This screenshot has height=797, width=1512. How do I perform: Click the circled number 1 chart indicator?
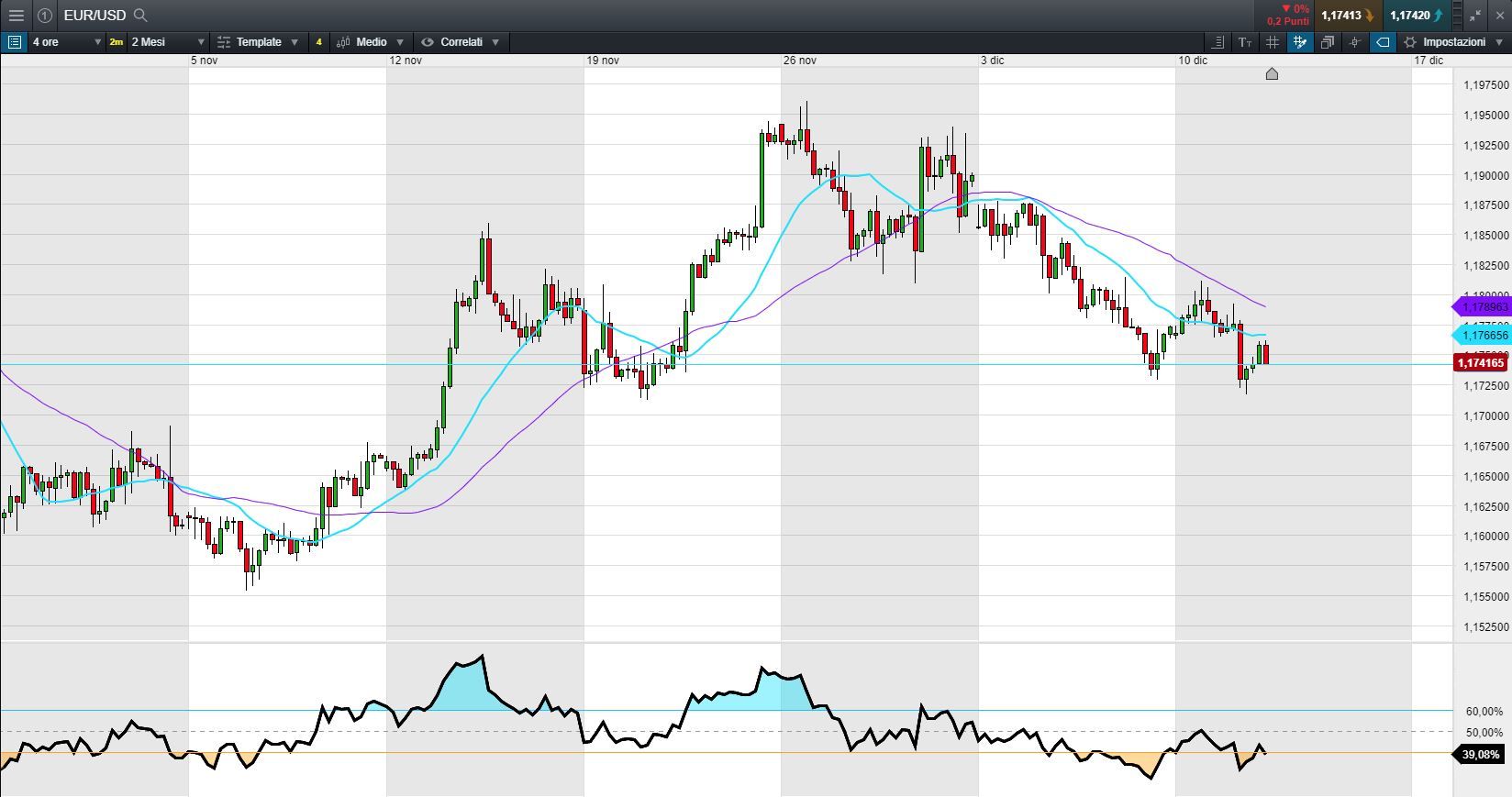44,16
